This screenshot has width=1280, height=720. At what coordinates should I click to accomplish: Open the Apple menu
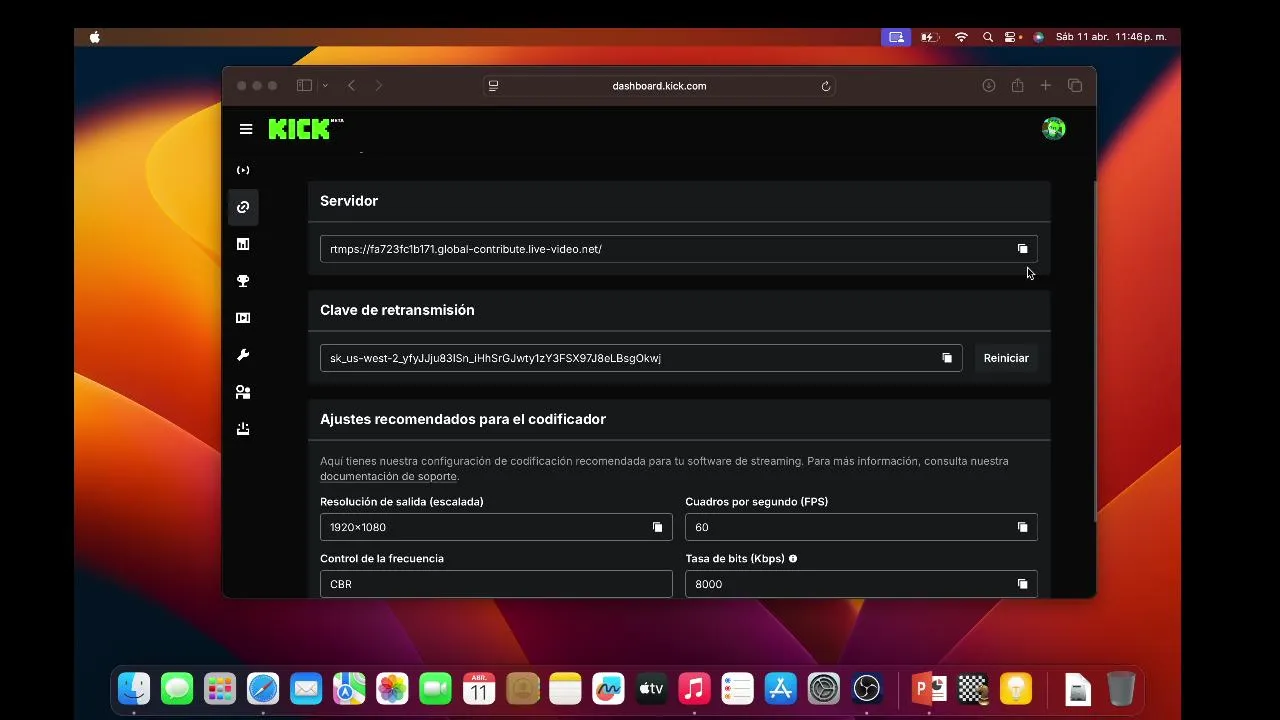tap(95, 37)
